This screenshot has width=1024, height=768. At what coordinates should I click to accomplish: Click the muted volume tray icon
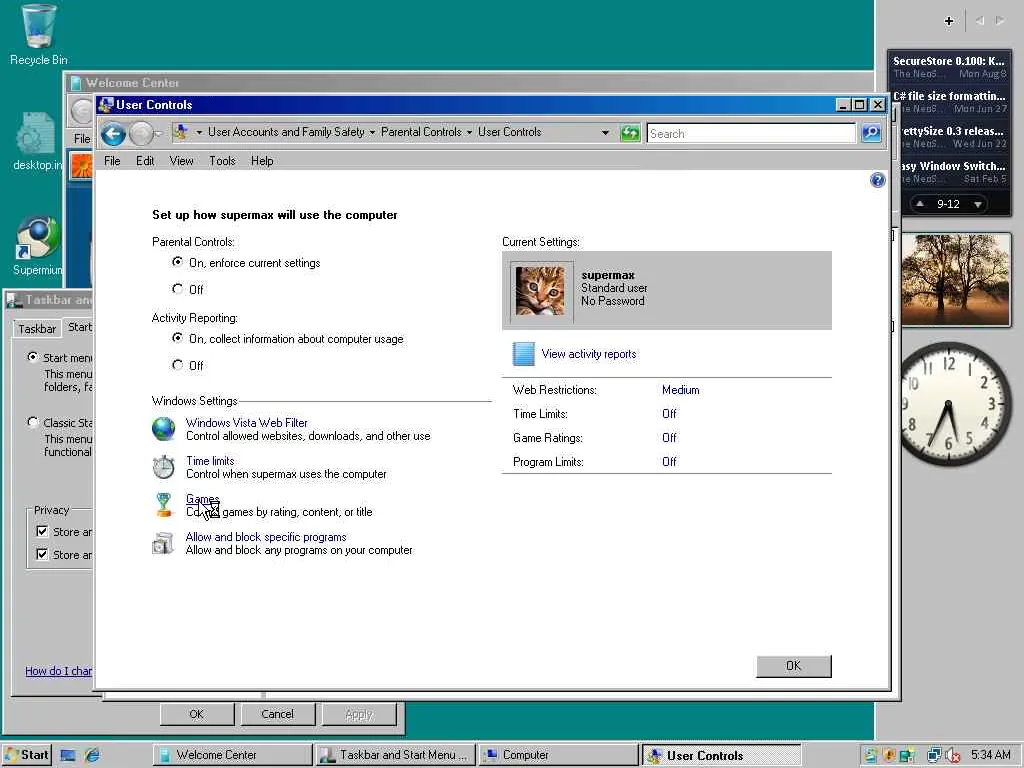point(953,756)
